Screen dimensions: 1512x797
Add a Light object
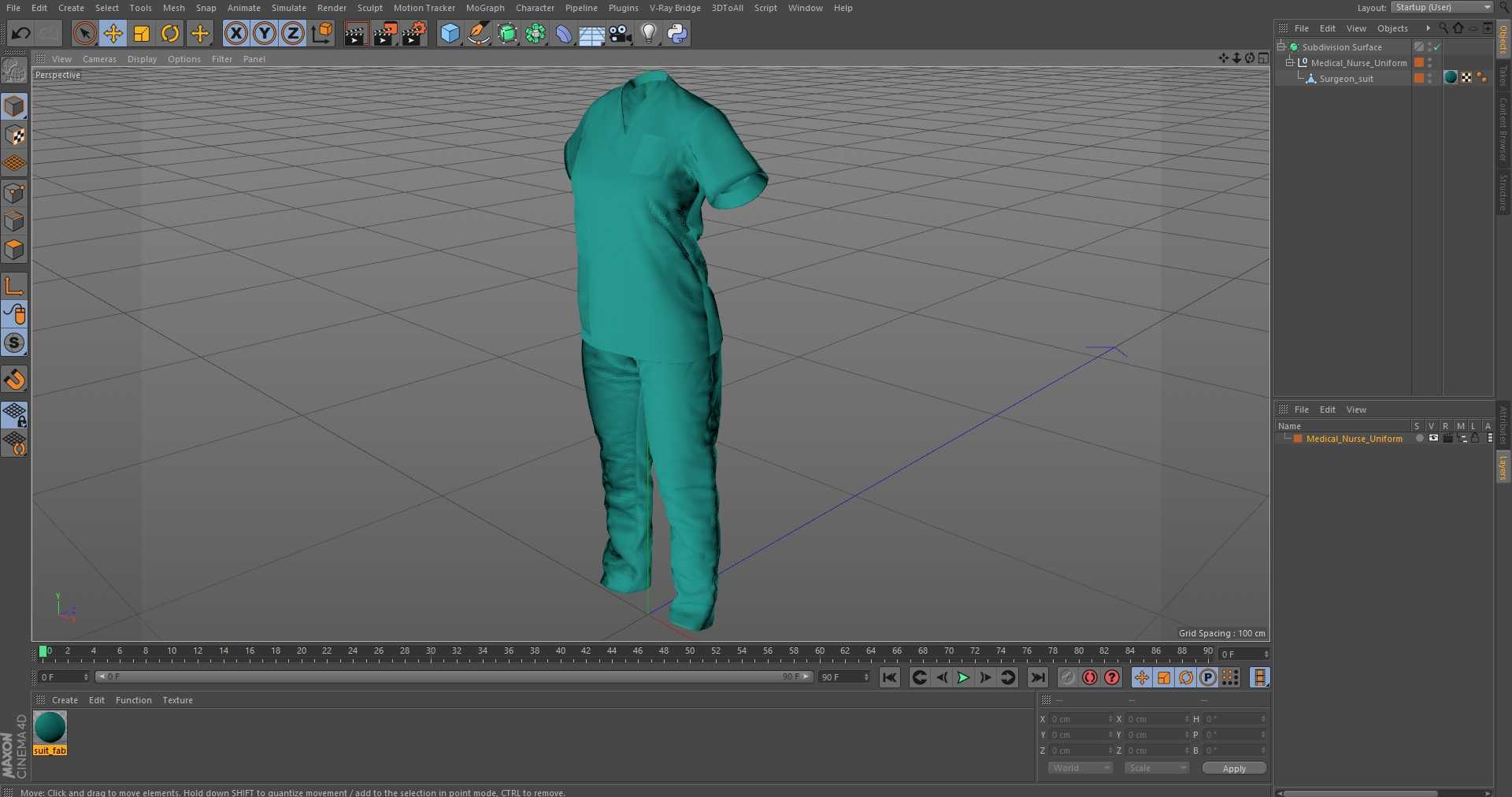click(649, 33)
